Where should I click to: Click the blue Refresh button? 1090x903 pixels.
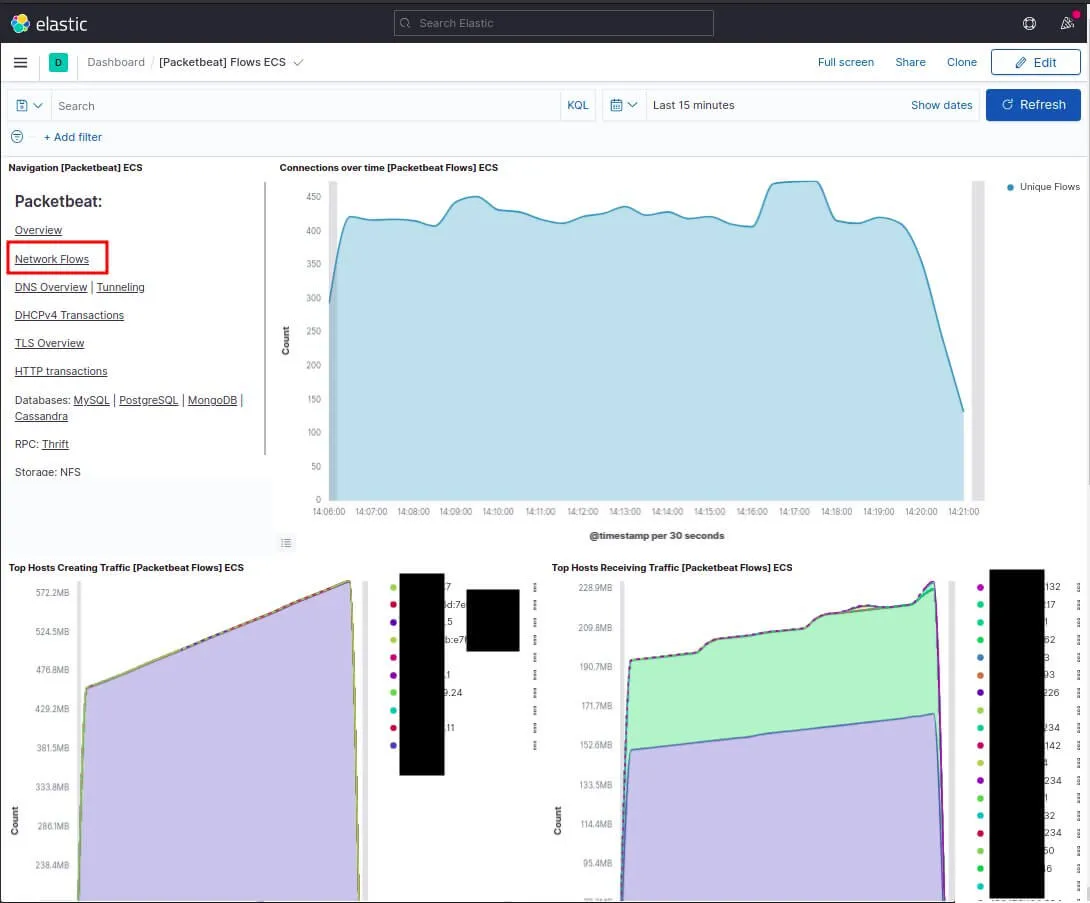(1033, 105)
